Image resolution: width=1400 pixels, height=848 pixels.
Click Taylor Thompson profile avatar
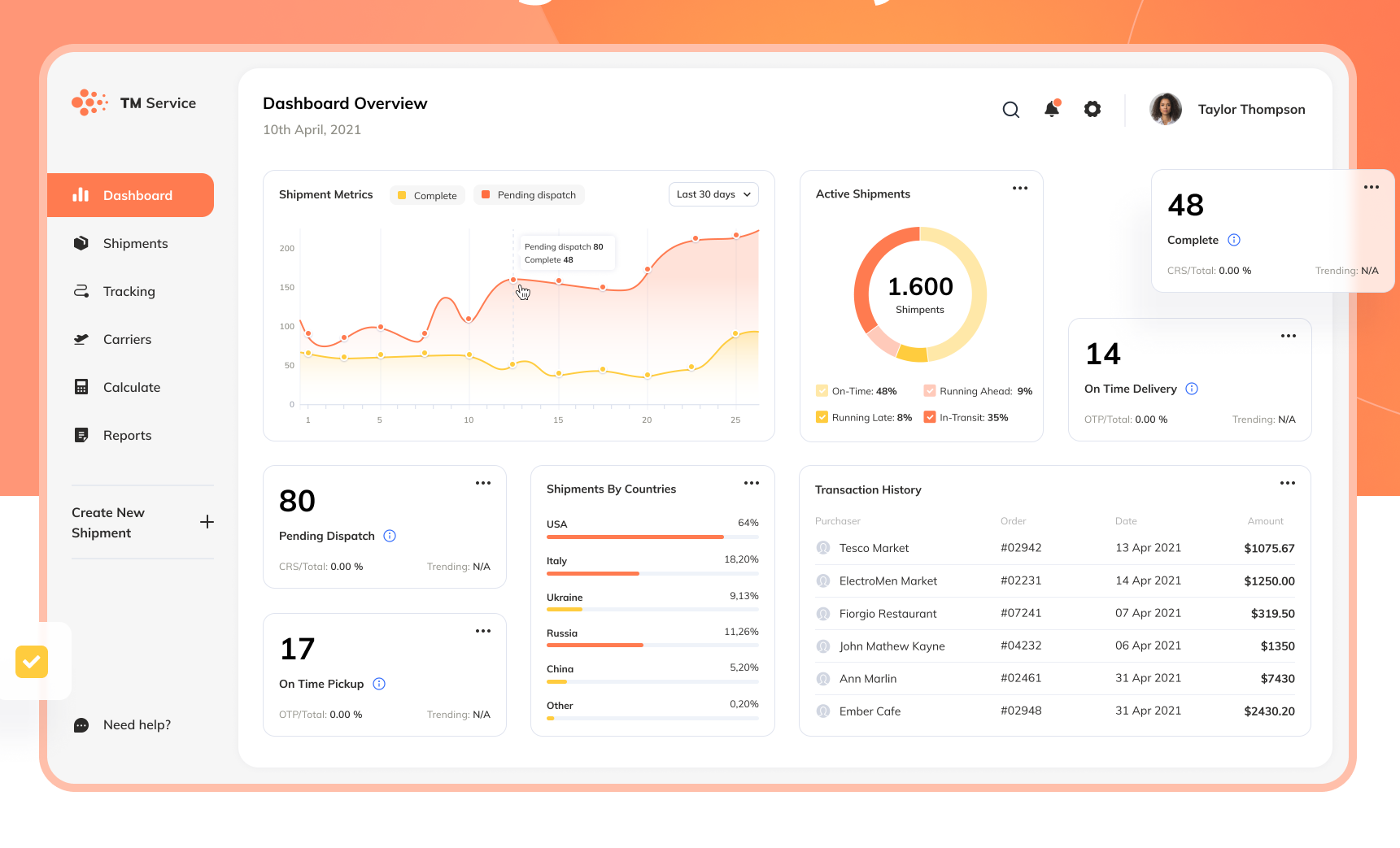click(x=1166, y=109)
